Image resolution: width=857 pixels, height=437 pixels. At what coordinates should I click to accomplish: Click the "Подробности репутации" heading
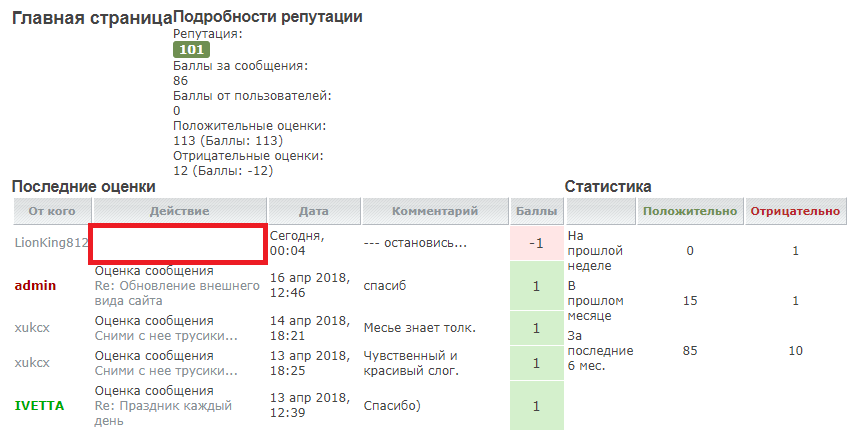coord(268,17)
